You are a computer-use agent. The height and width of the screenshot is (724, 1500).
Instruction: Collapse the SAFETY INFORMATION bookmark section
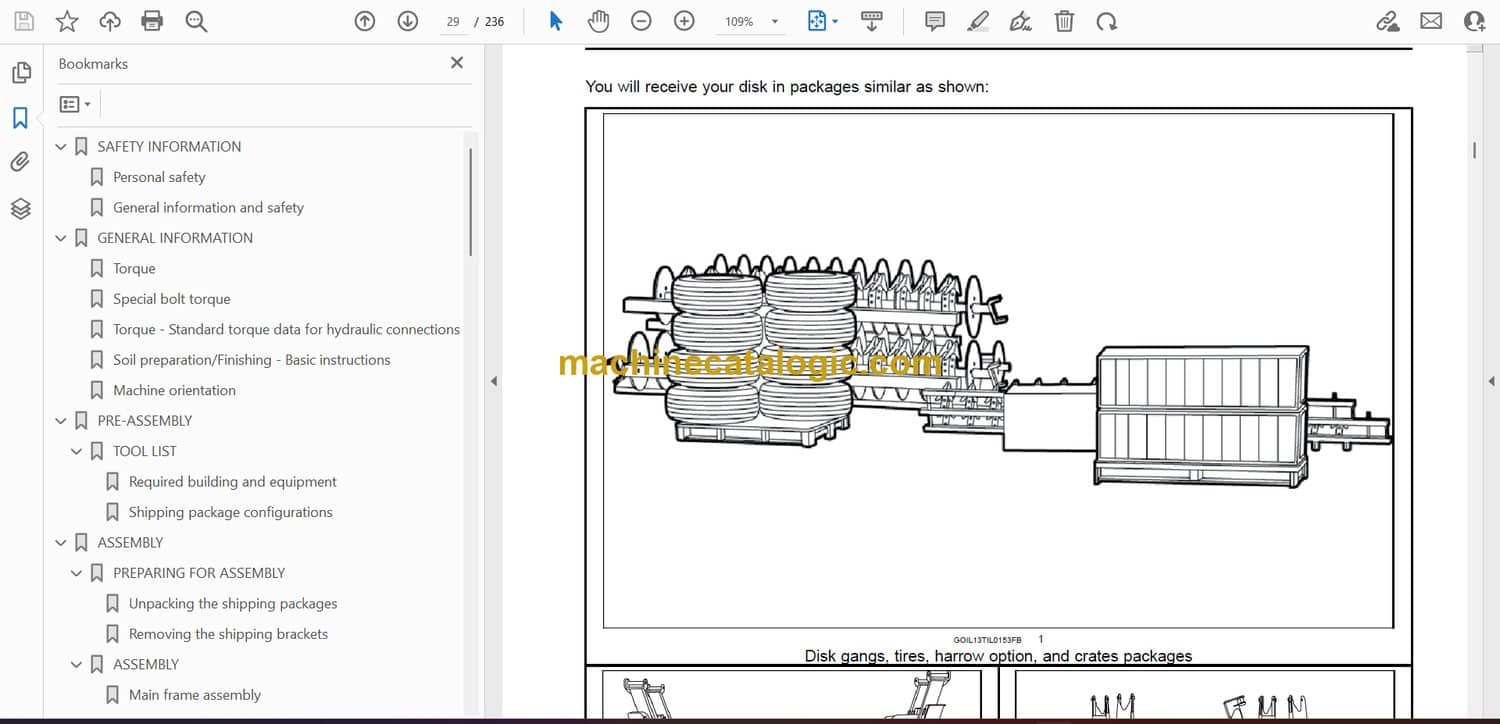click(x=61, y=147)
